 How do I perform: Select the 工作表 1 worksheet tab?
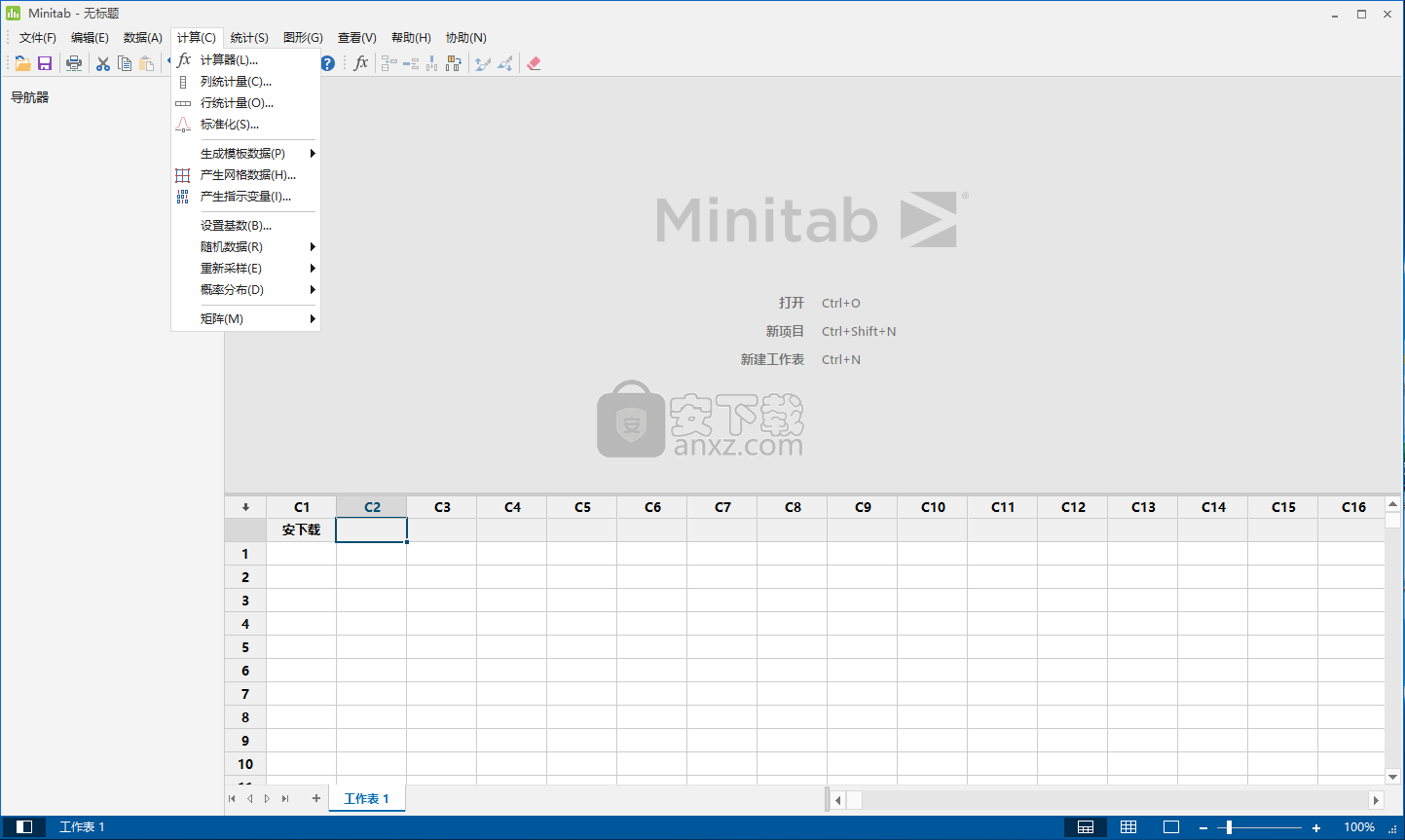[x=366, y=798]
